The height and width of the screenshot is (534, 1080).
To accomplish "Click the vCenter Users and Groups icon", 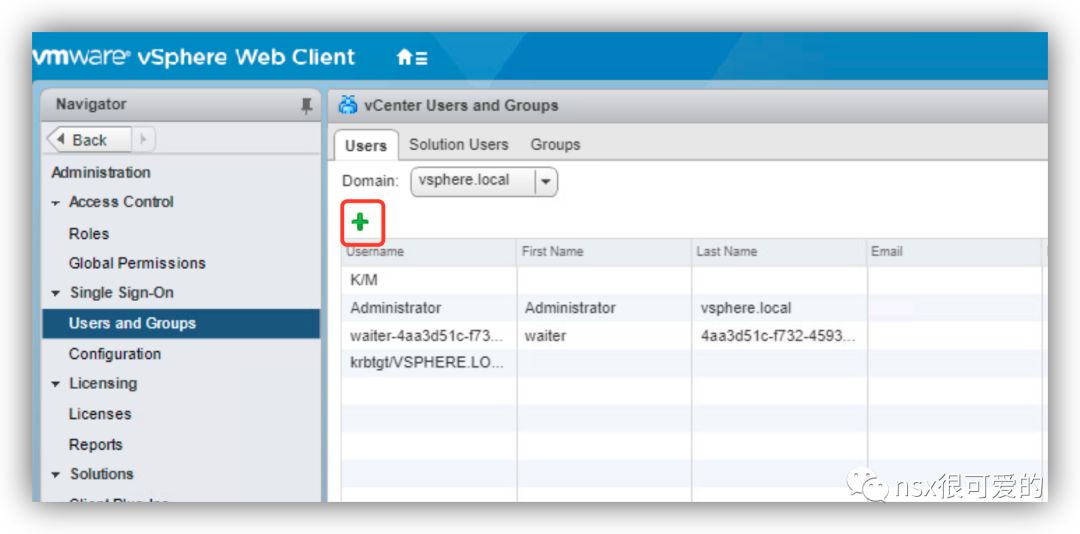I will tap(349, 105).
